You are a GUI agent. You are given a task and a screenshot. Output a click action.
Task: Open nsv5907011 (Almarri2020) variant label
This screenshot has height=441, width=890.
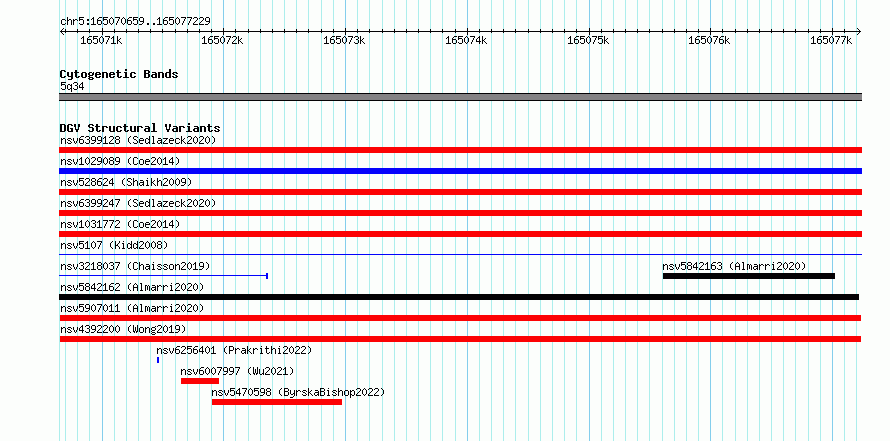point(132,308)
